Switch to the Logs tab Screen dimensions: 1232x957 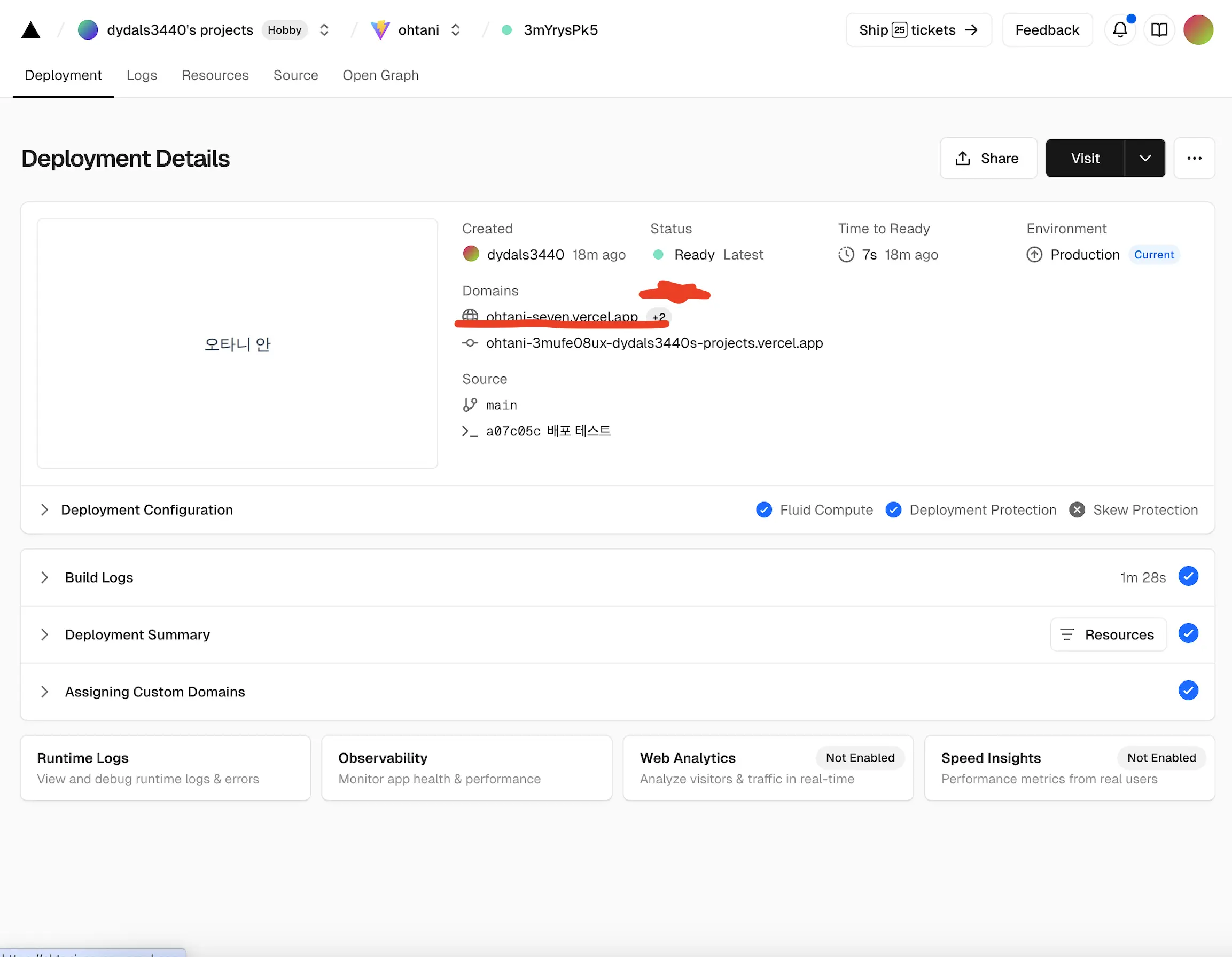[142, 75]
